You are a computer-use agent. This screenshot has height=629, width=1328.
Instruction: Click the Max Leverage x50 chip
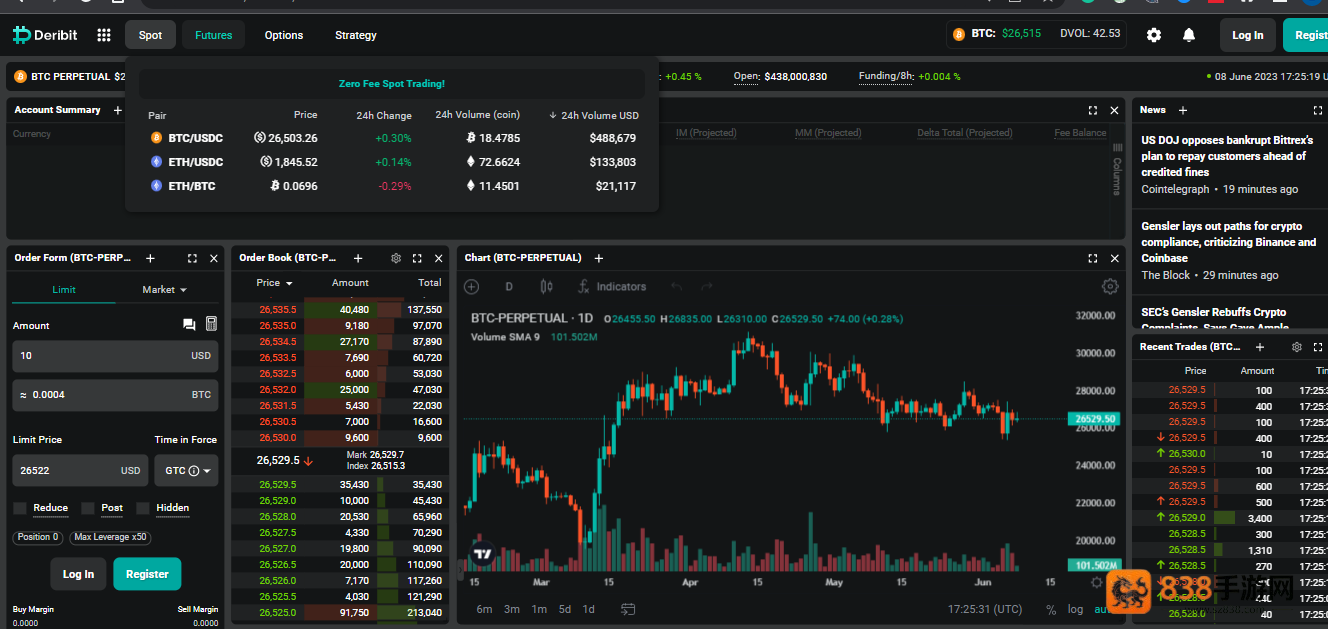[x=111, y=537]
